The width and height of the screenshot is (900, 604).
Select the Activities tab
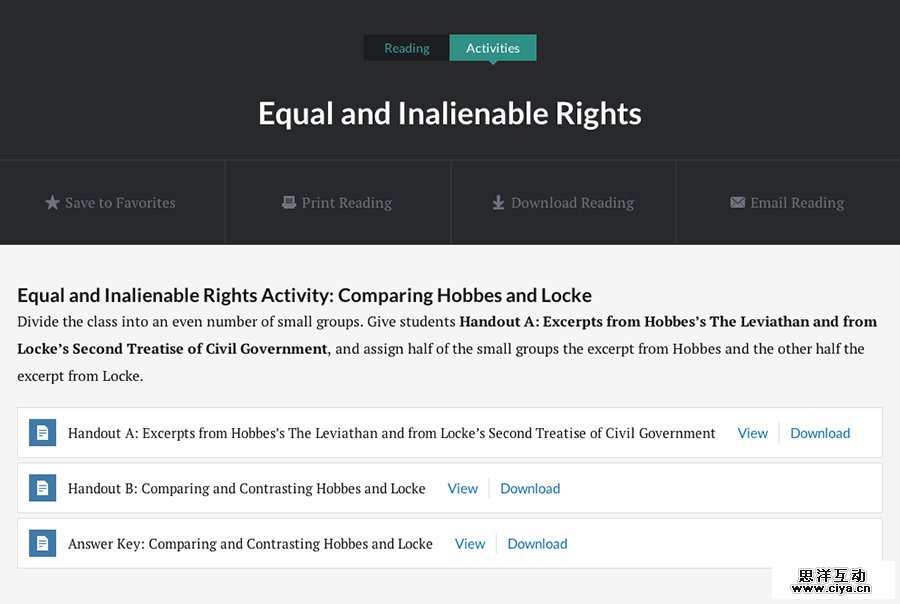(x=493, y=48)
